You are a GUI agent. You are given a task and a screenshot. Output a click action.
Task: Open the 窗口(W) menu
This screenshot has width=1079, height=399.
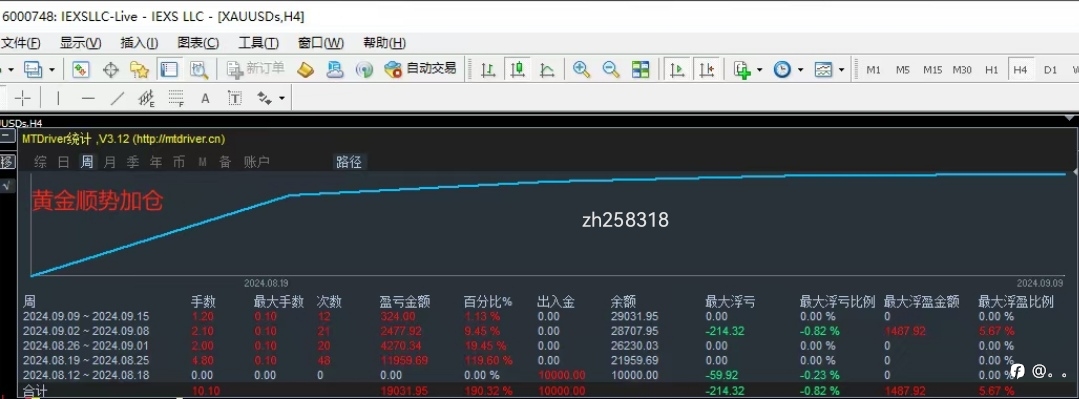[x=321, y=43]
